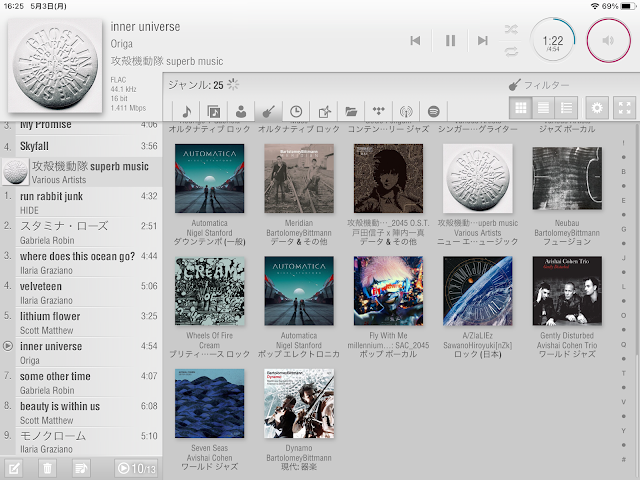
Task: Tap the フィルター filter field
Action: coord(546,85)
